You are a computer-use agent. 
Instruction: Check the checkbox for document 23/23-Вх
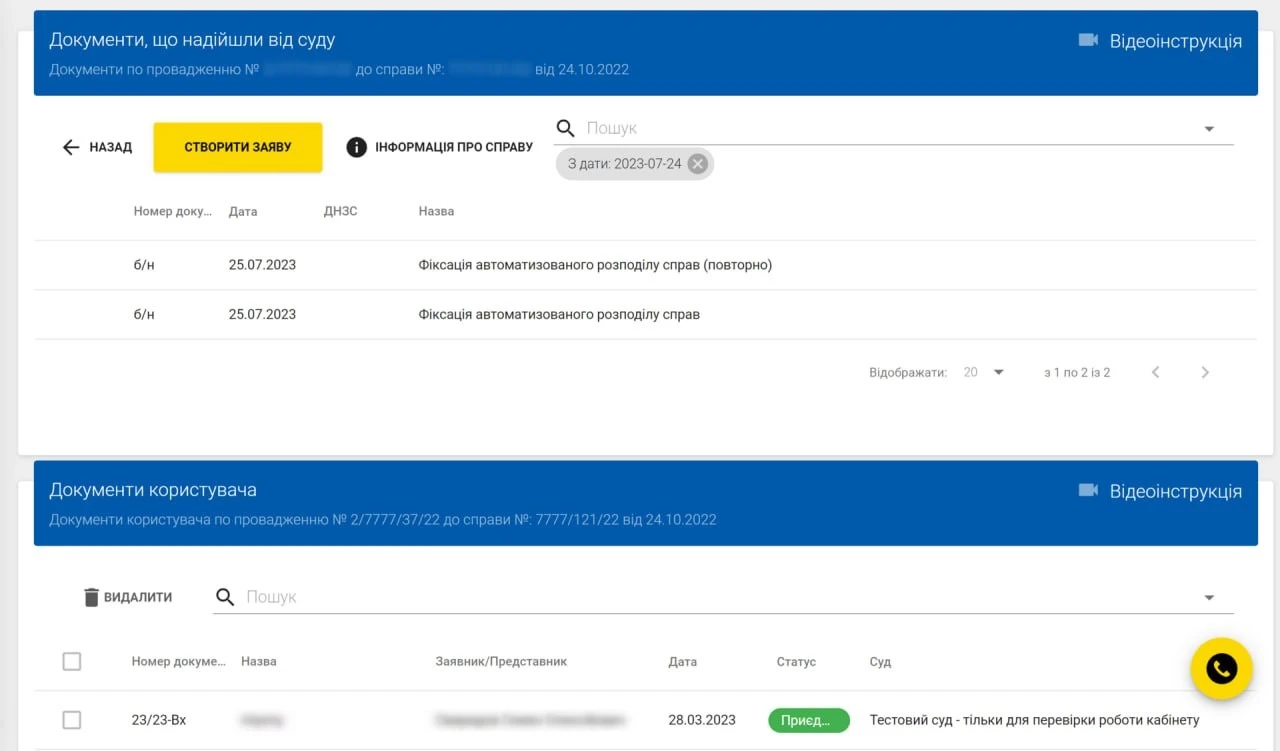(x=72, y=720)
